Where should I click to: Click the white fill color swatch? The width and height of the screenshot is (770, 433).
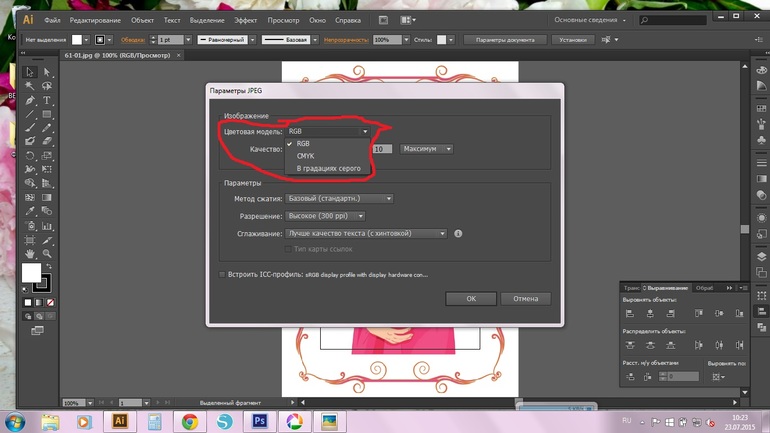tap(31, 273)
